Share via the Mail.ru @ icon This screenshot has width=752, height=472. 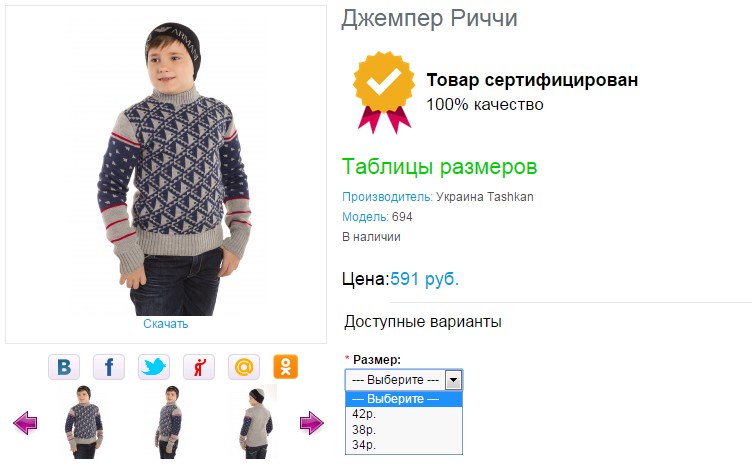tap(244, 367)
